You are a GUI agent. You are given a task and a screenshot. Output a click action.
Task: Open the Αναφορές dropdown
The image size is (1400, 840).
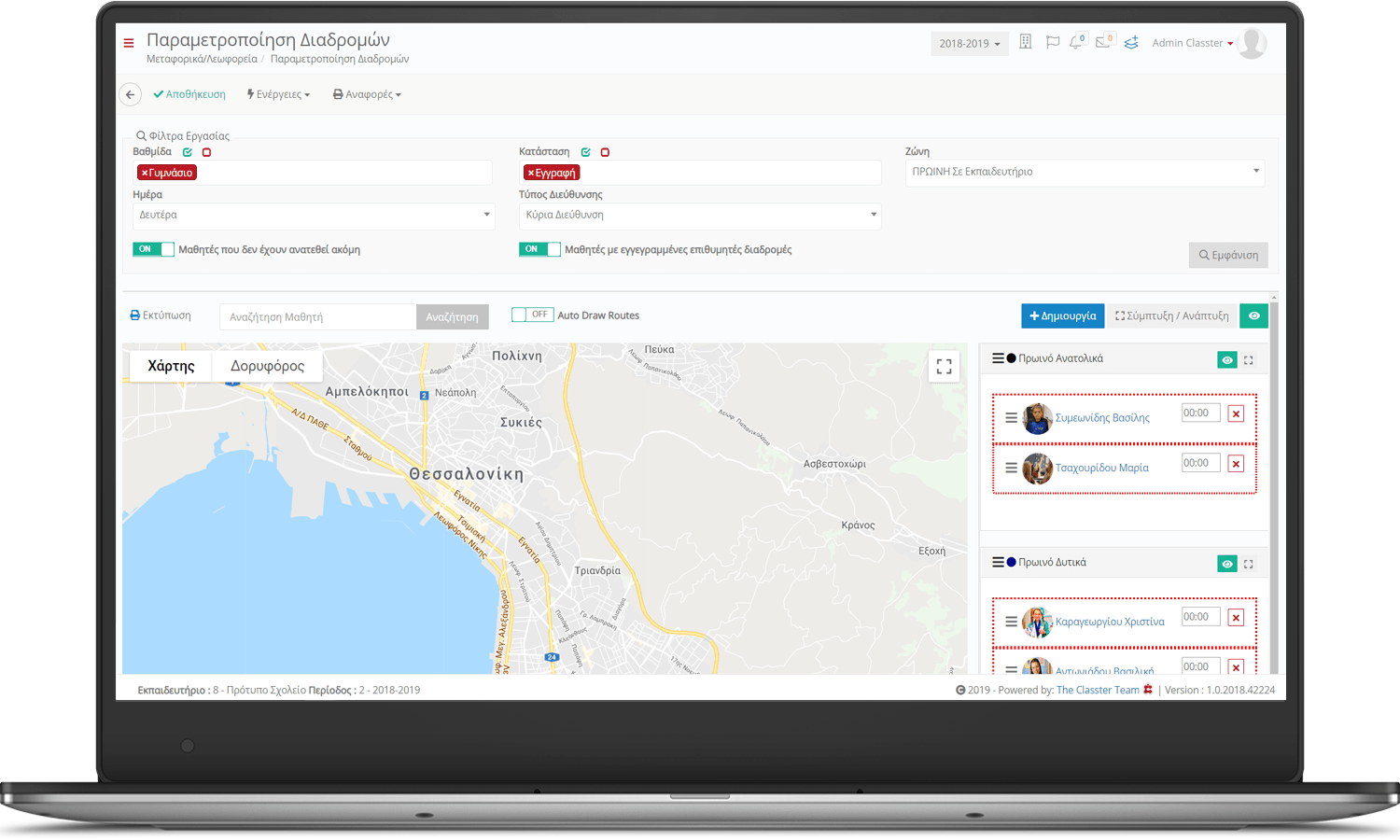click(x=367, y=94)
